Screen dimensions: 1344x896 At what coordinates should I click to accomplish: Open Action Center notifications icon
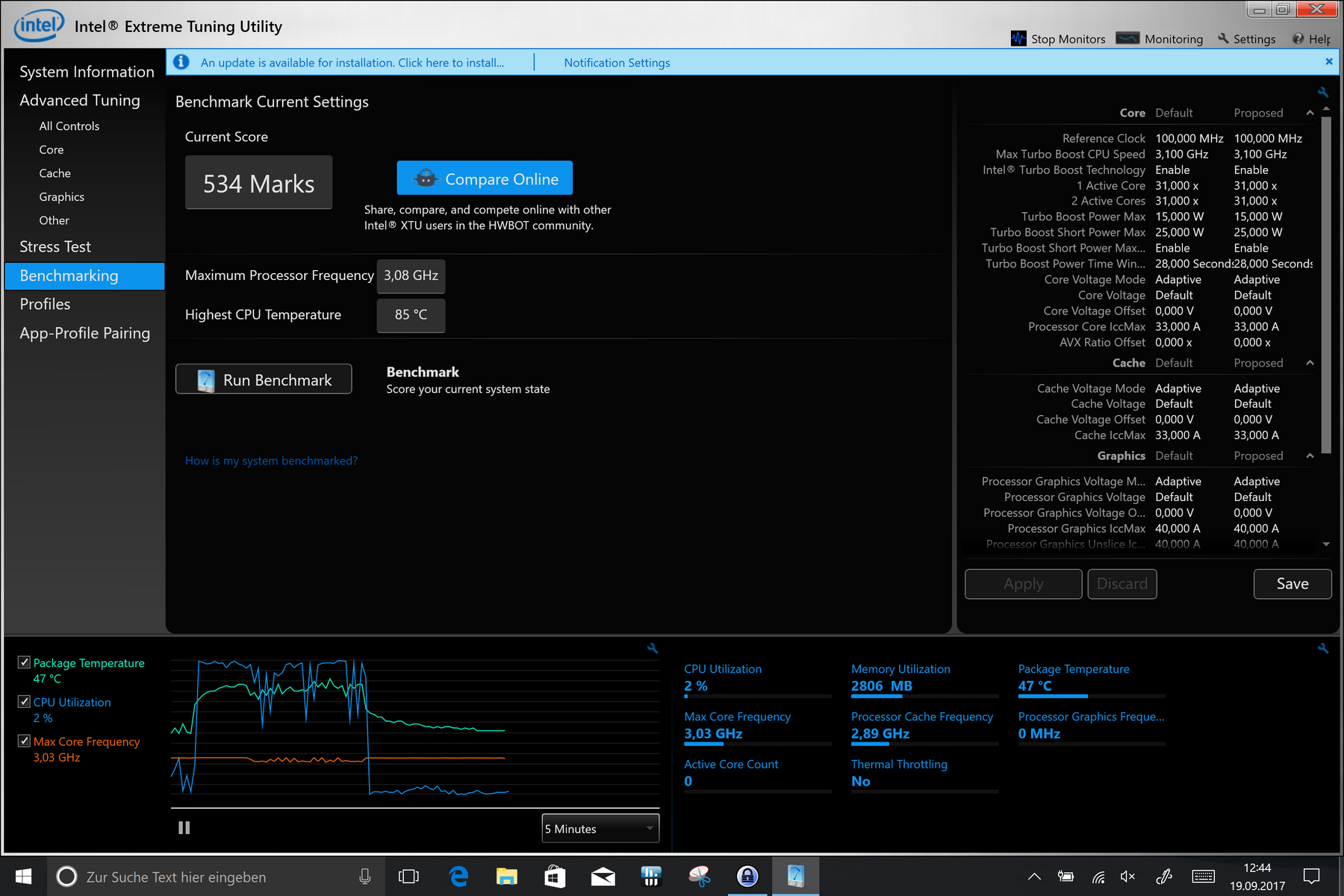pos(1311,877)
